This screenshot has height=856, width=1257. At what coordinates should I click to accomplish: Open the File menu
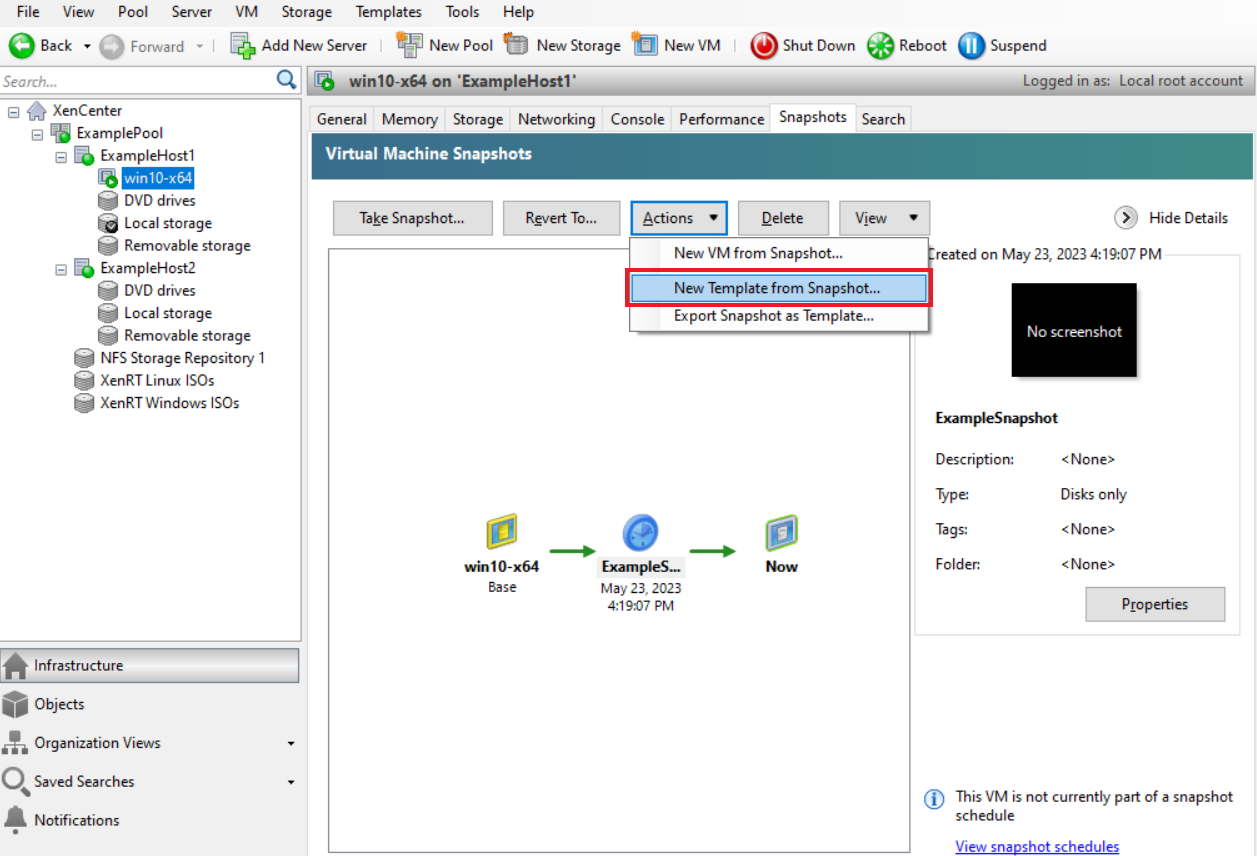coord(28,12)
